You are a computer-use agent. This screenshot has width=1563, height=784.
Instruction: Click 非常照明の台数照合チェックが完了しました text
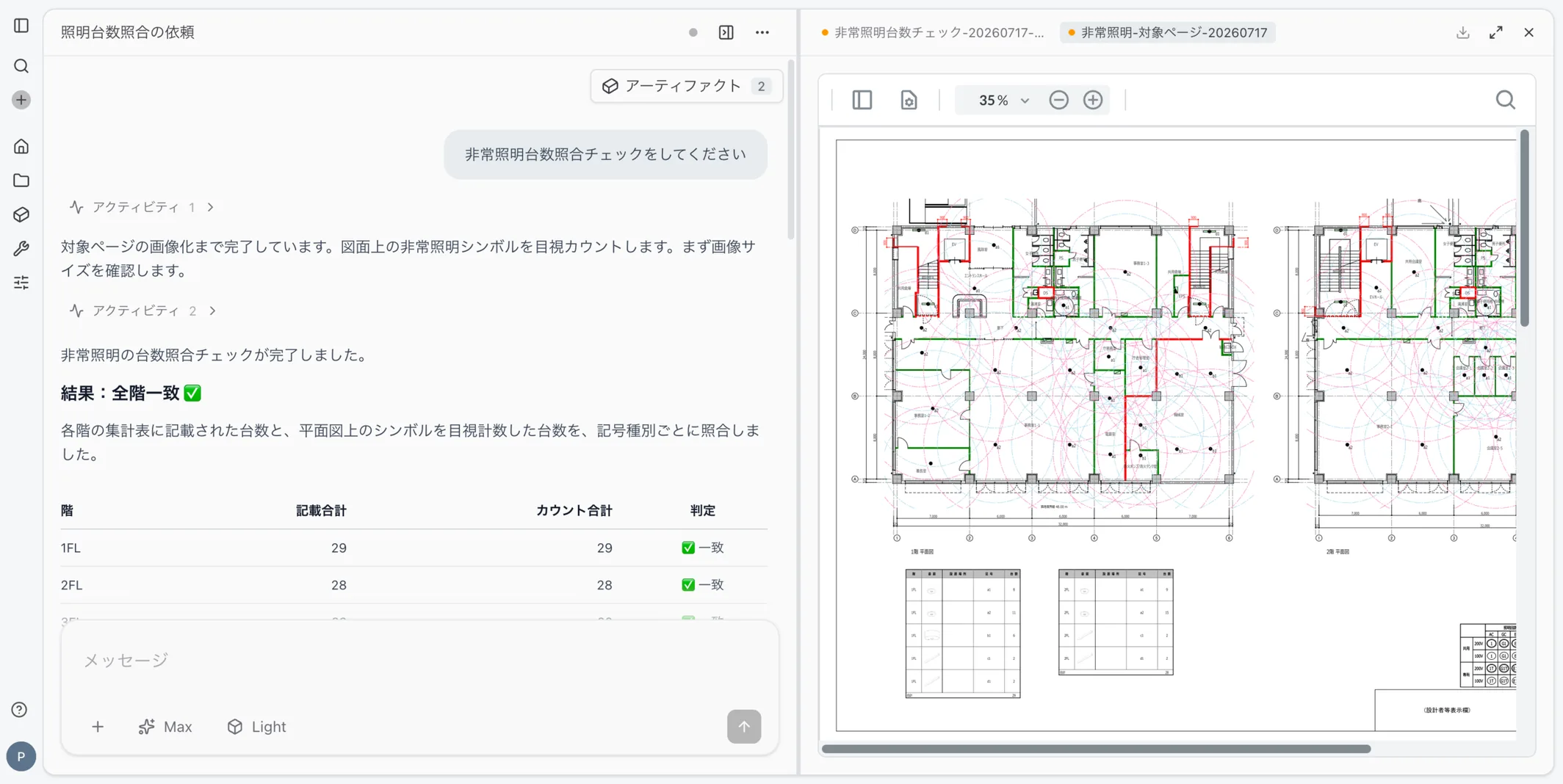(x=216, y=355)
